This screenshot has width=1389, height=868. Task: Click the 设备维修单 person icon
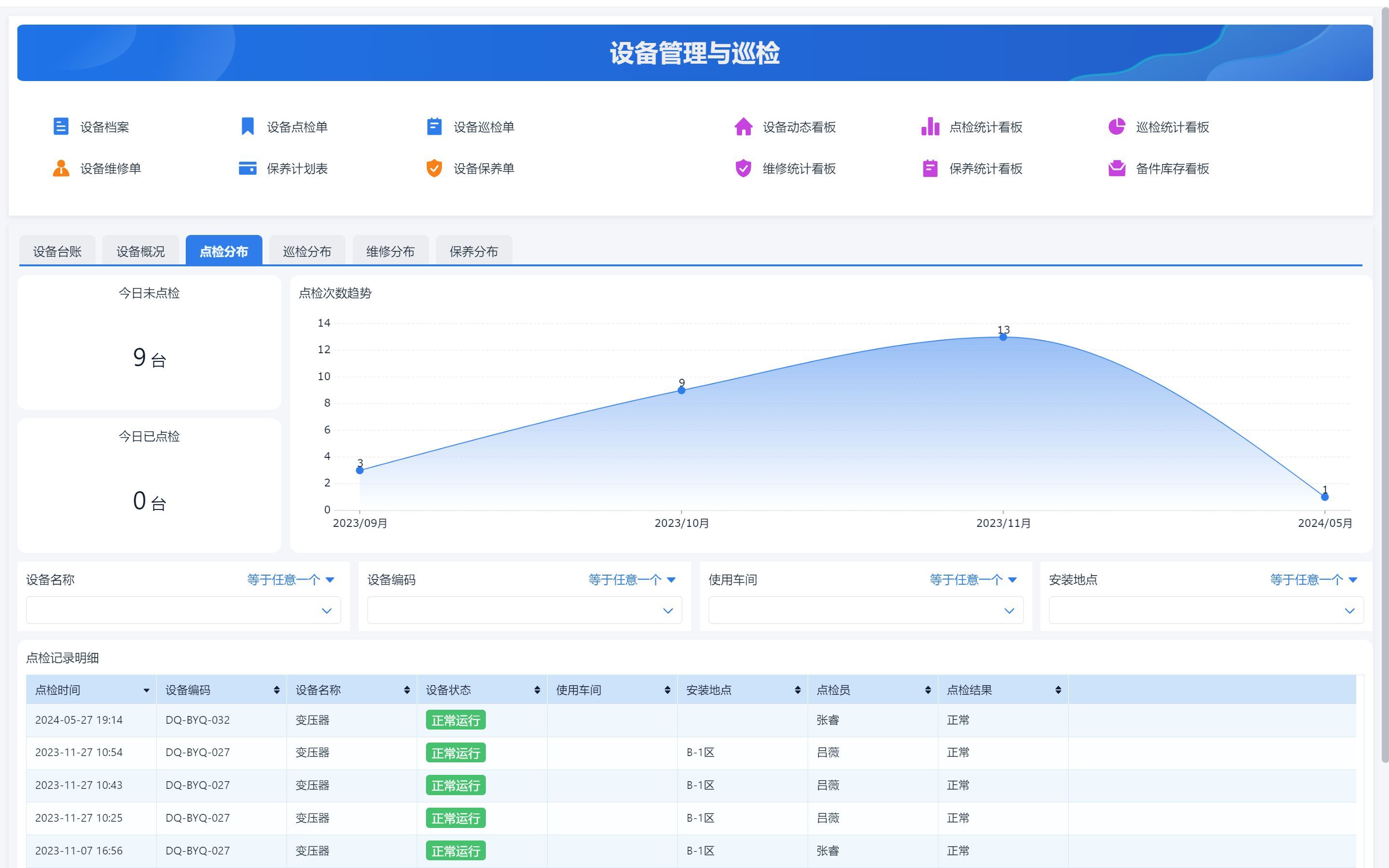(61, 168)
